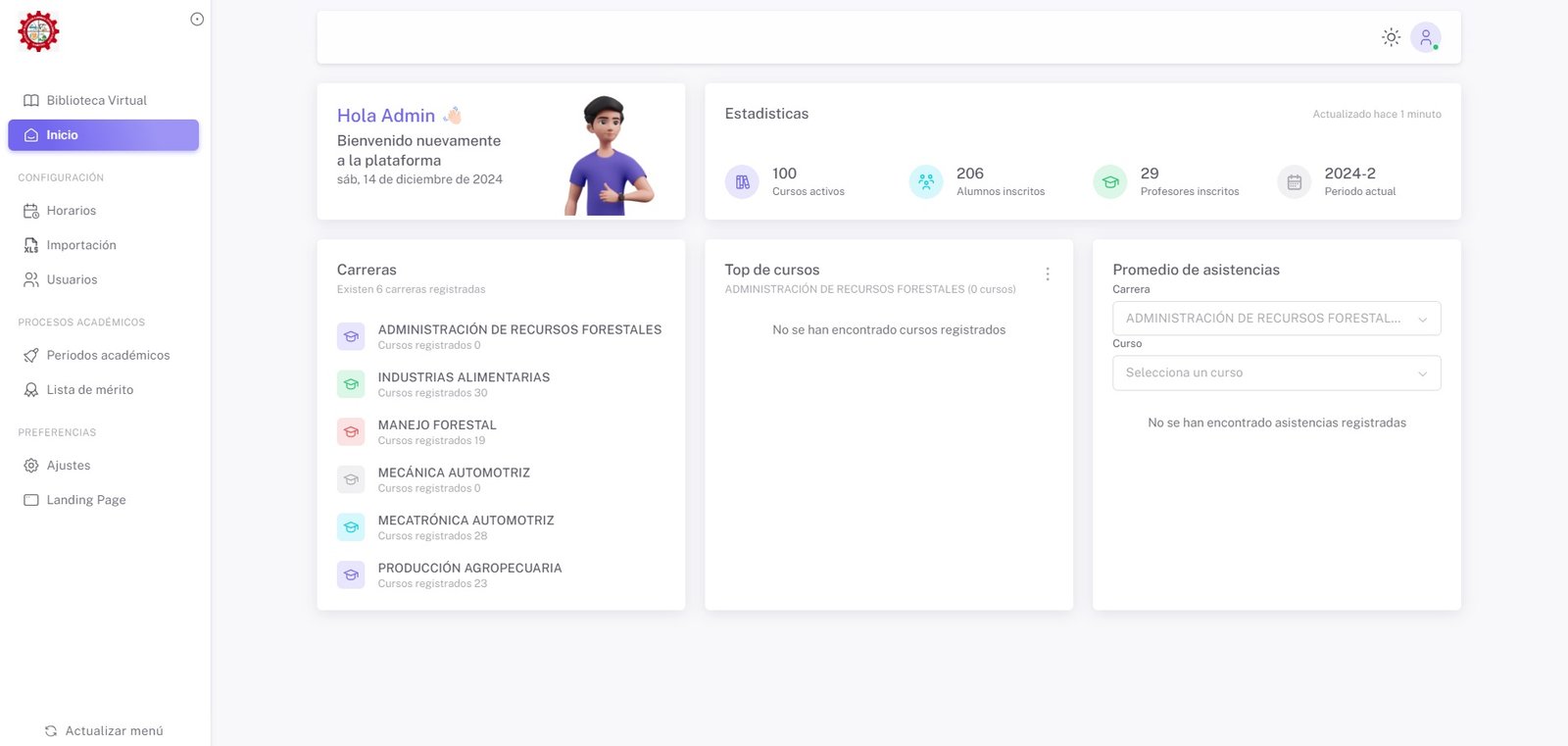This screenshot has width=1568, height=746.
Task: Open Top de cursos three-dot menu
Action: coord(1048,274)
